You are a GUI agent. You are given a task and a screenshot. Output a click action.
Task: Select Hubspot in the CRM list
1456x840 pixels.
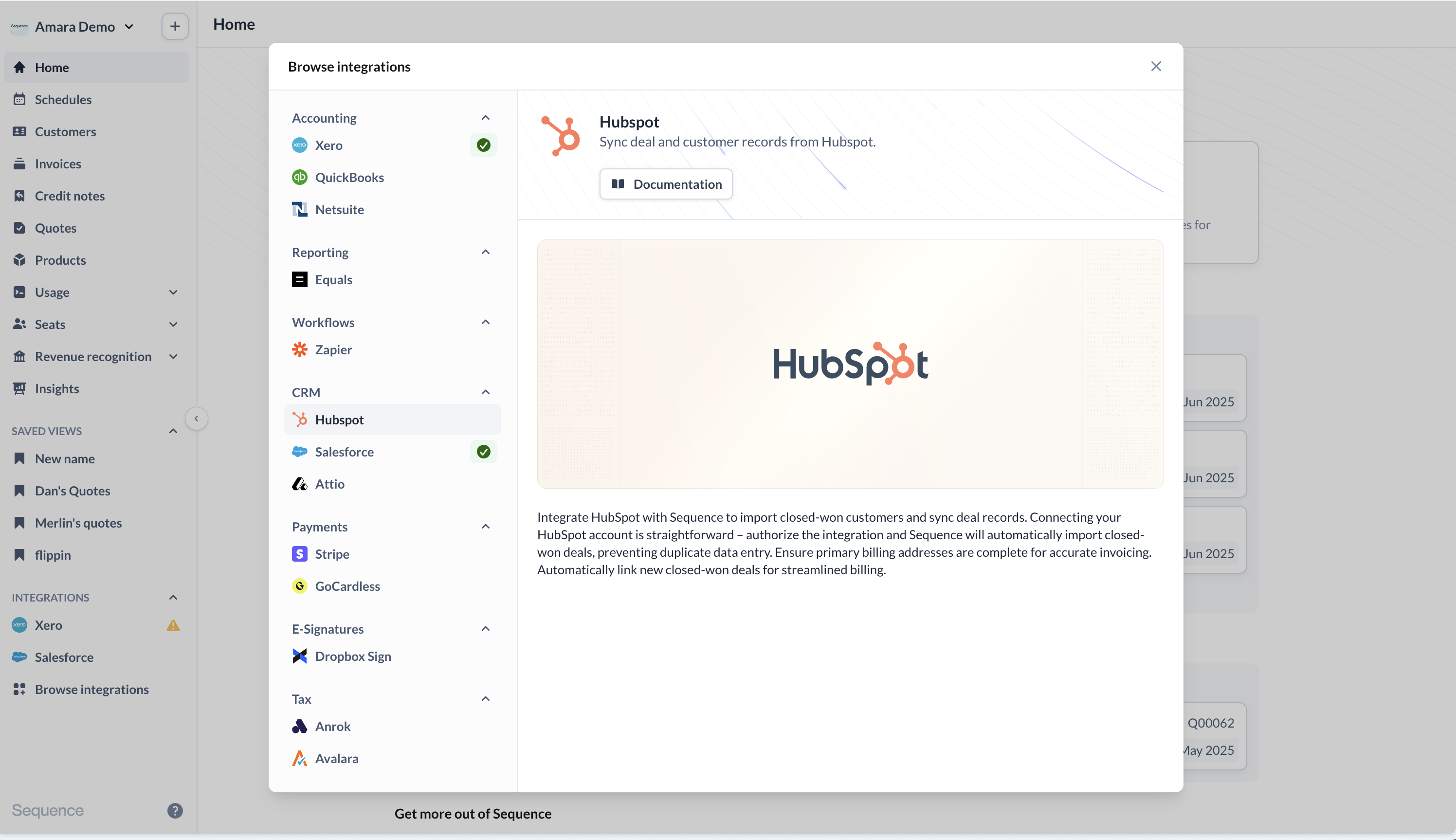[392, 420]
